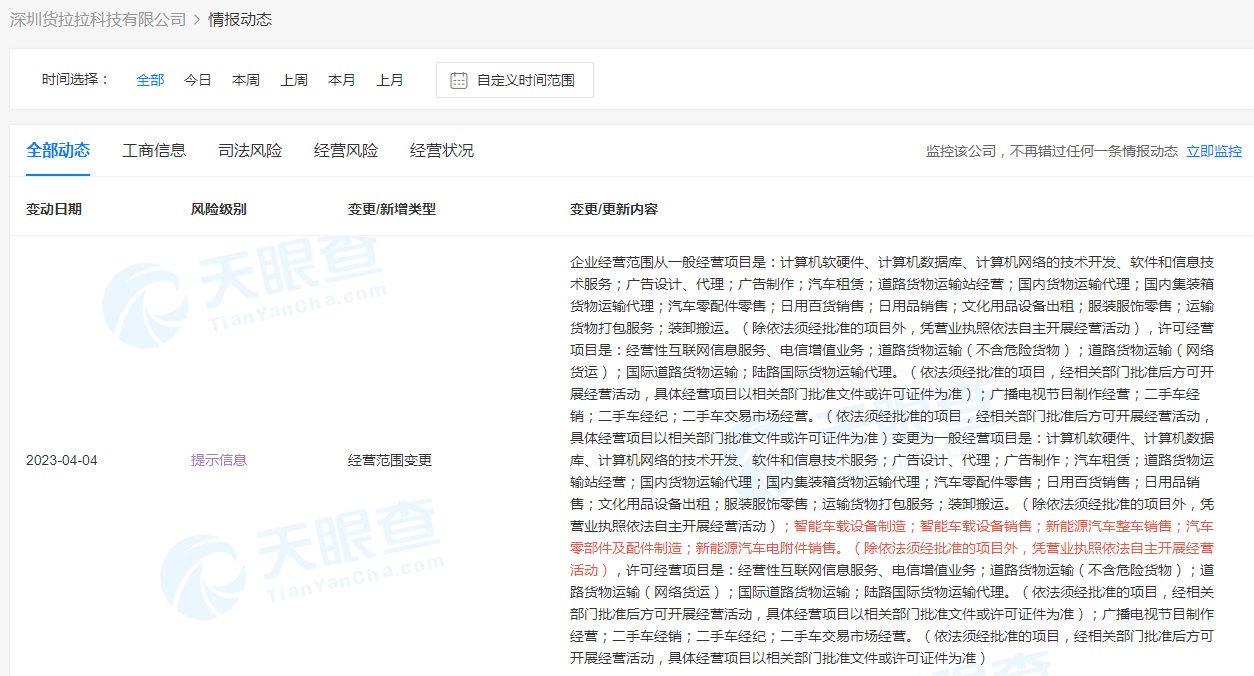This screenshot has height=676, width=1254.
Task: Select the 本周 time filter
Action: coord(246,80)
